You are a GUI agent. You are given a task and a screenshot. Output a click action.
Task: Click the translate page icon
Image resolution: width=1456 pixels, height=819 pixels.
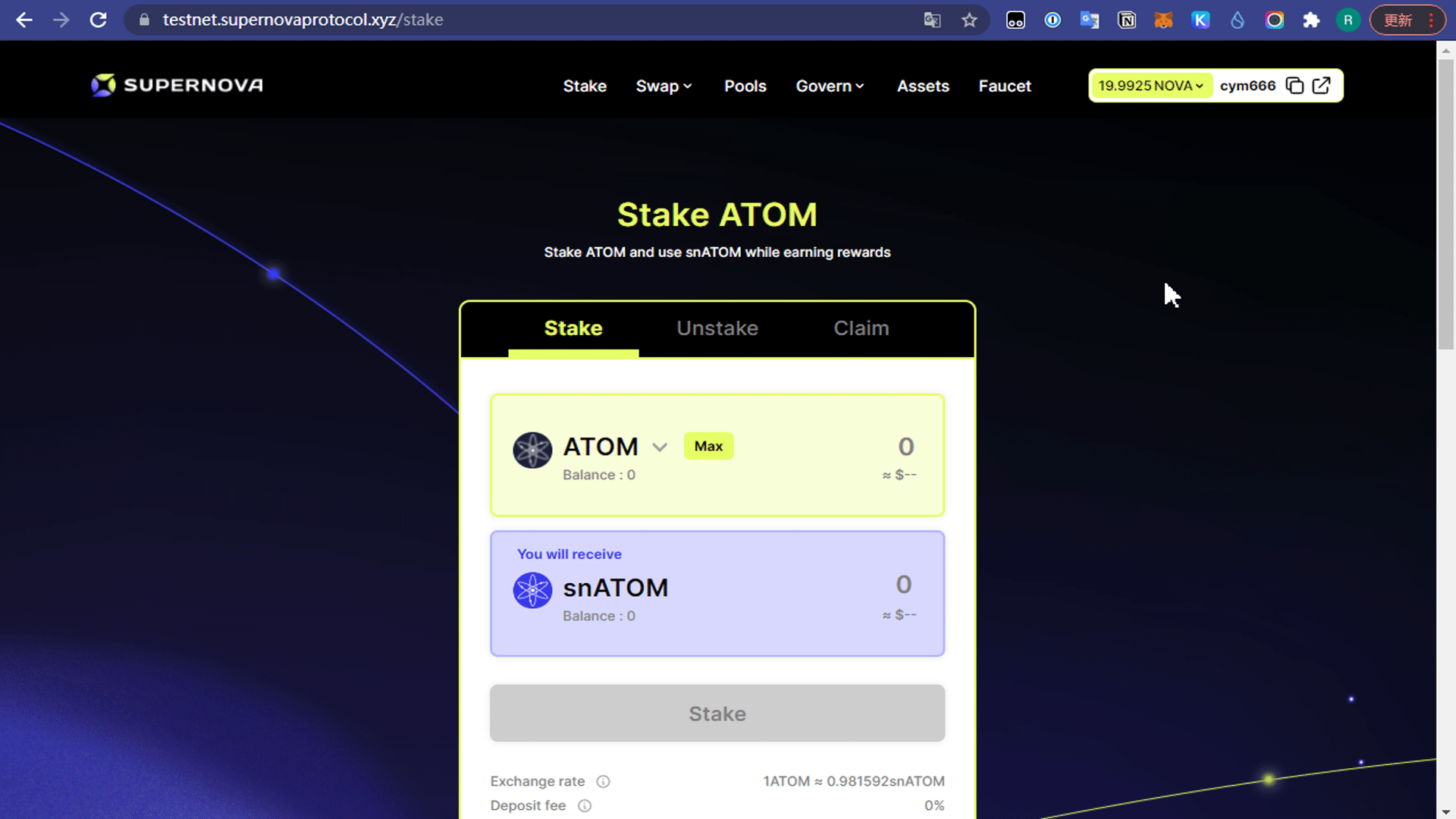(932, 20)
